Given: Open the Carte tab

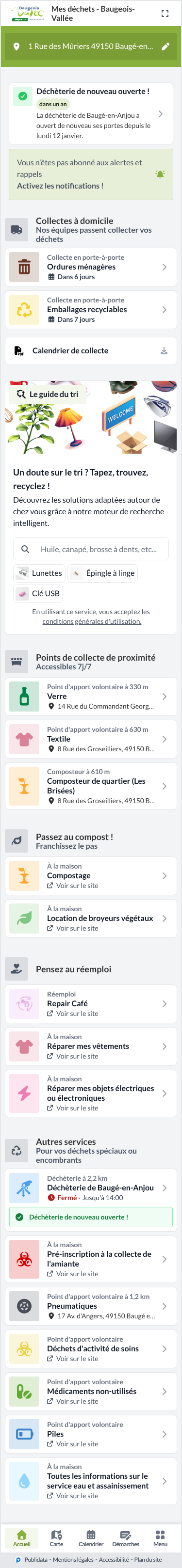Looking at the screenshot, I should (x=57, y=1538).
